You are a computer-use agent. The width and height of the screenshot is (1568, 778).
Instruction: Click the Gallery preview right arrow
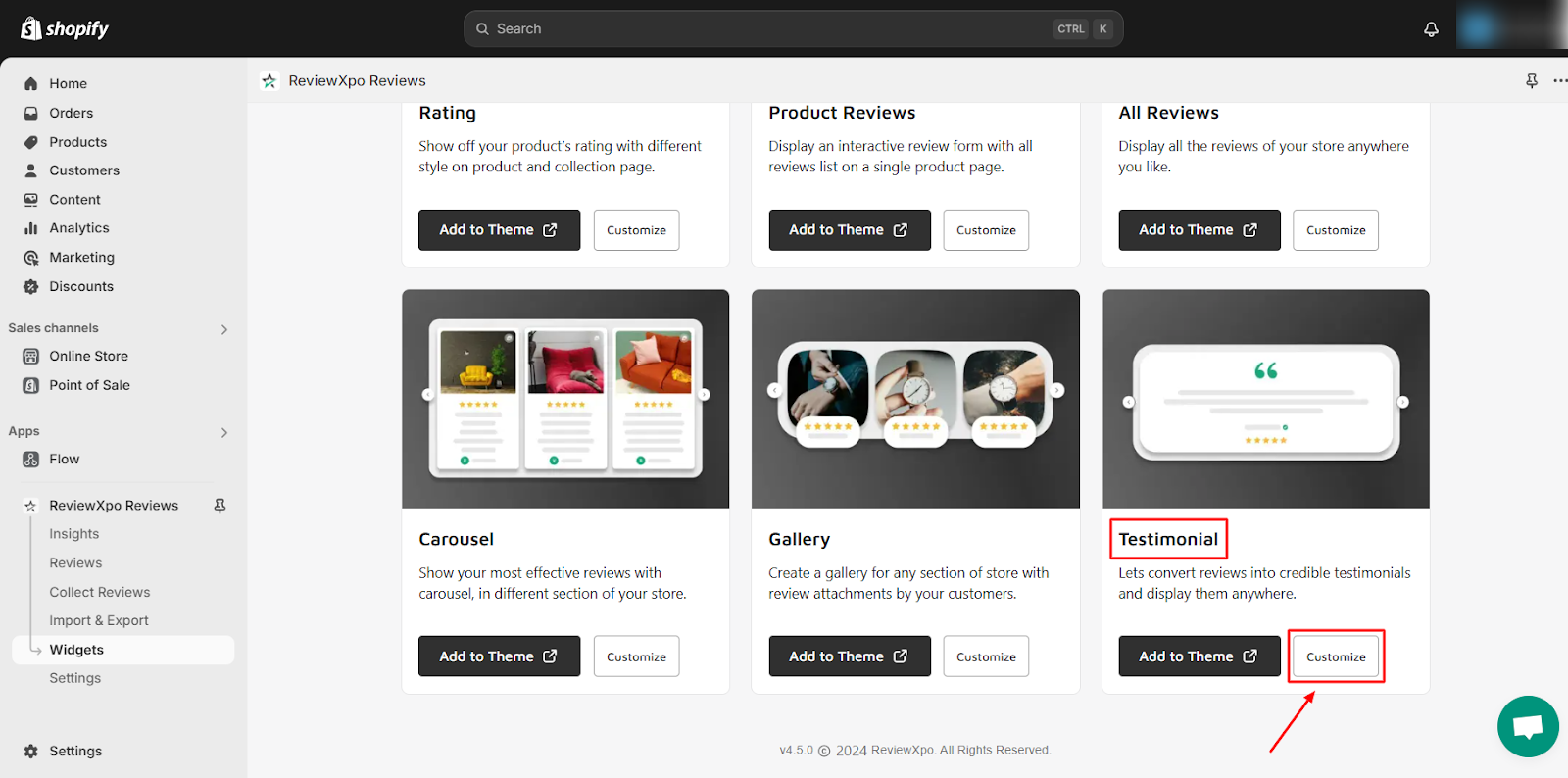pyautogui.click(x=1056, y=390)
